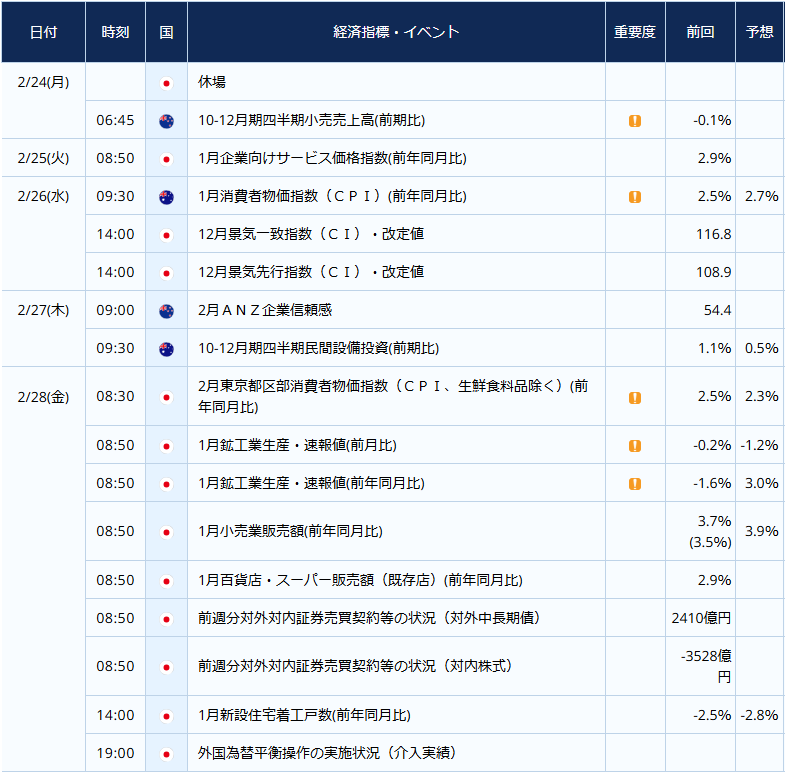Select the date cell 2/25(火)
The height and width of the screenshot is (772, 785).
44,158
